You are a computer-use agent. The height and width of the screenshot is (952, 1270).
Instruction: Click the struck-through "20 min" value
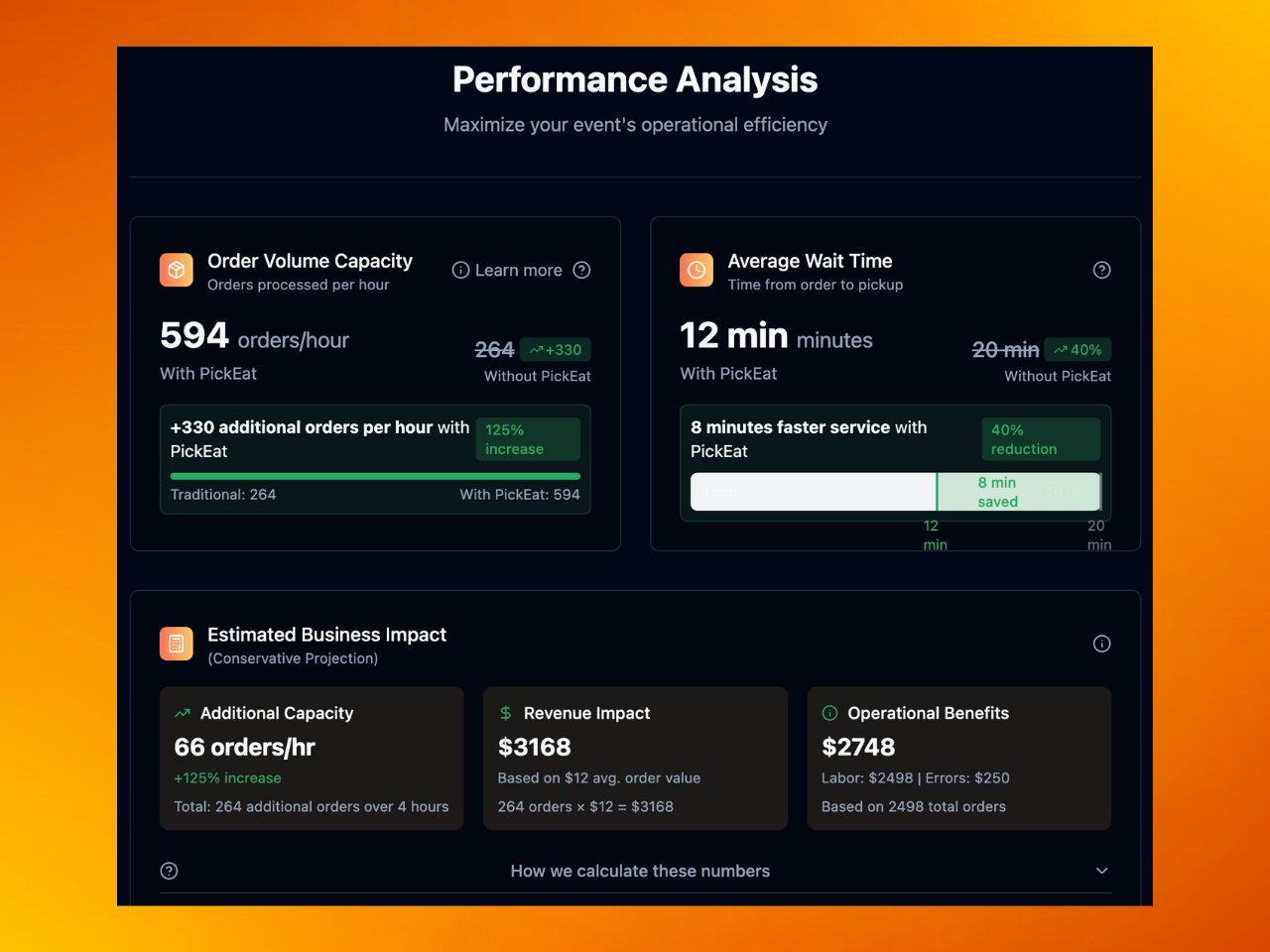pyautogui.click(x=1005, y=350)
